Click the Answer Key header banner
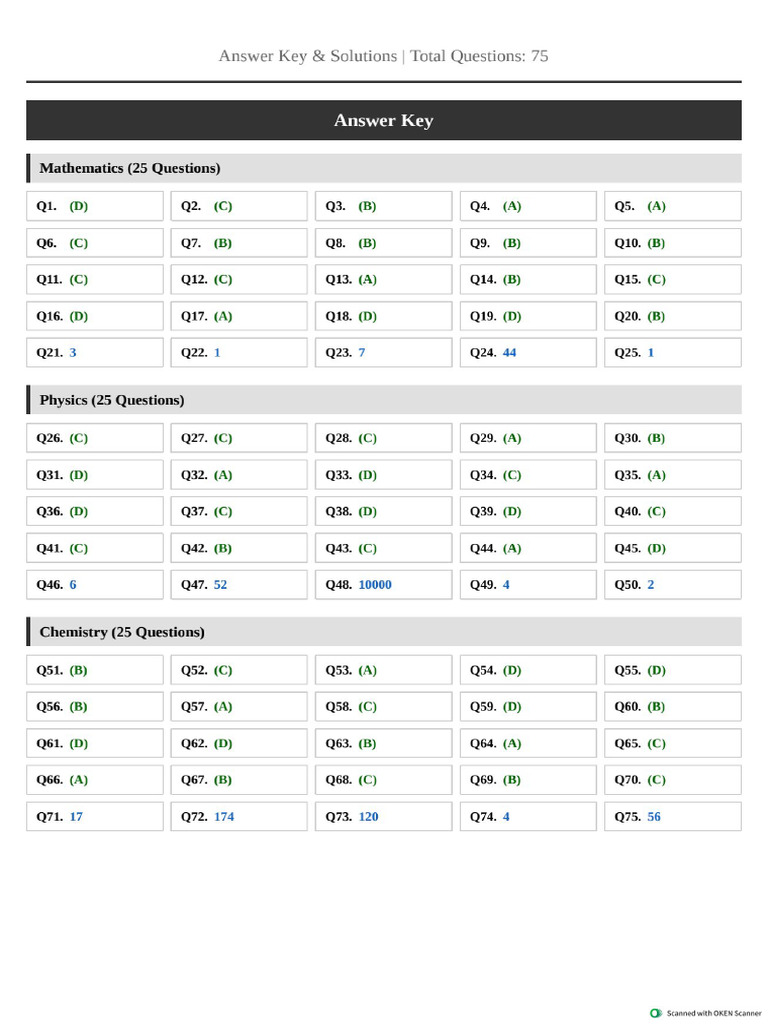Screen dimensions: 768x1024 384,120
